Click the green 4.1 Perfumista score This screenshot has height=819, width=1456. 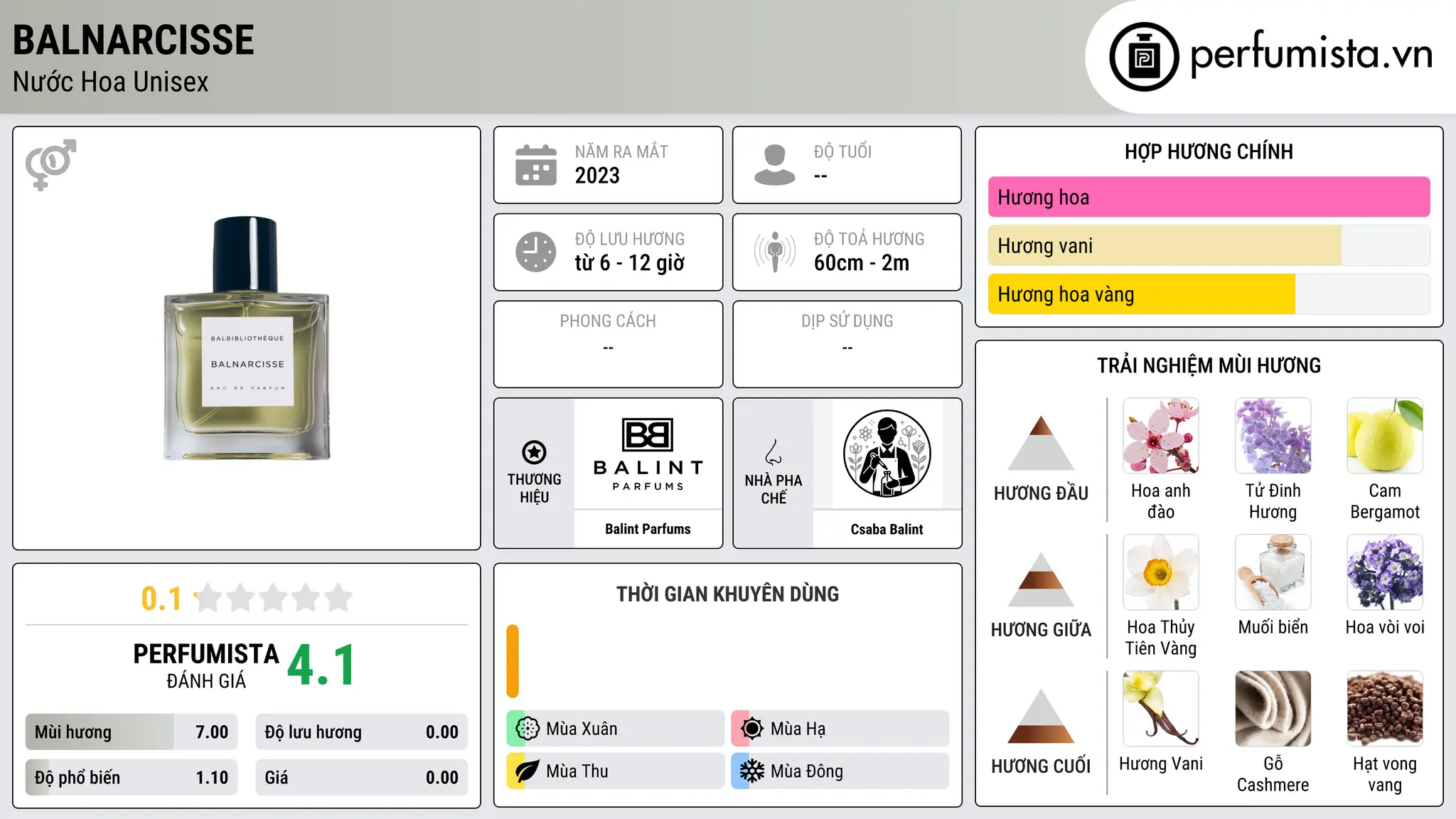(321, 665)
